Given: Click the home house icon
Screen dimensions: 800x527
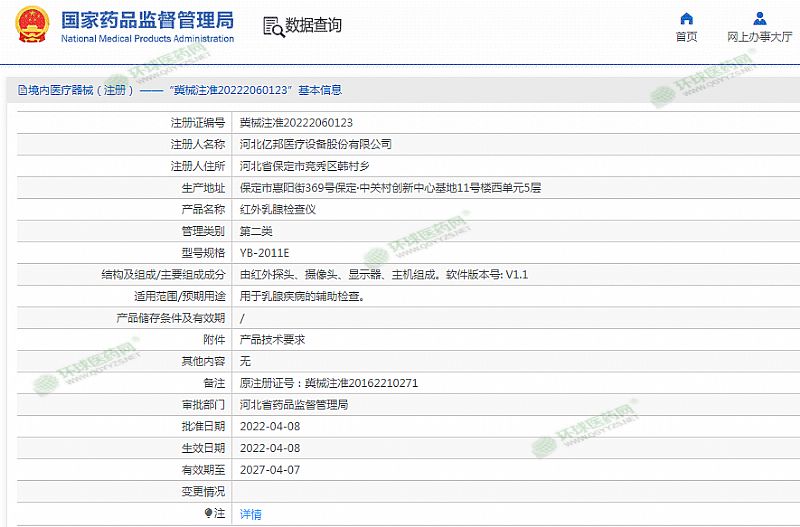Looking at the screenshot, I should [x=686, y=18].
